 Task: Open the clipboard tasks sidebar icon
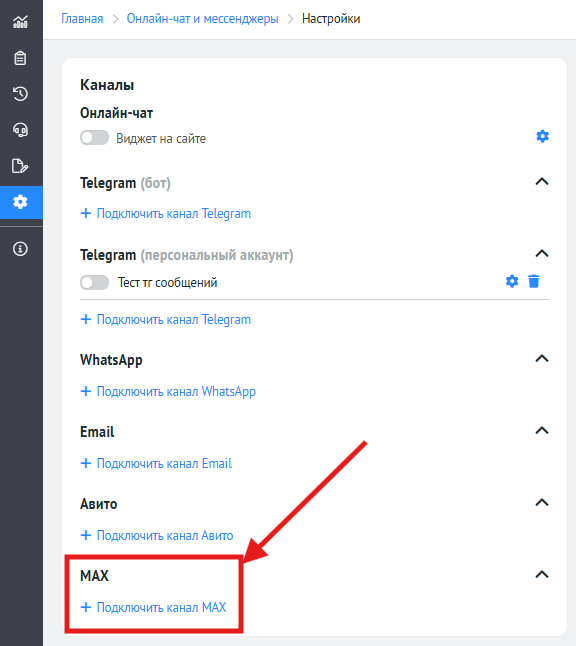20,58
